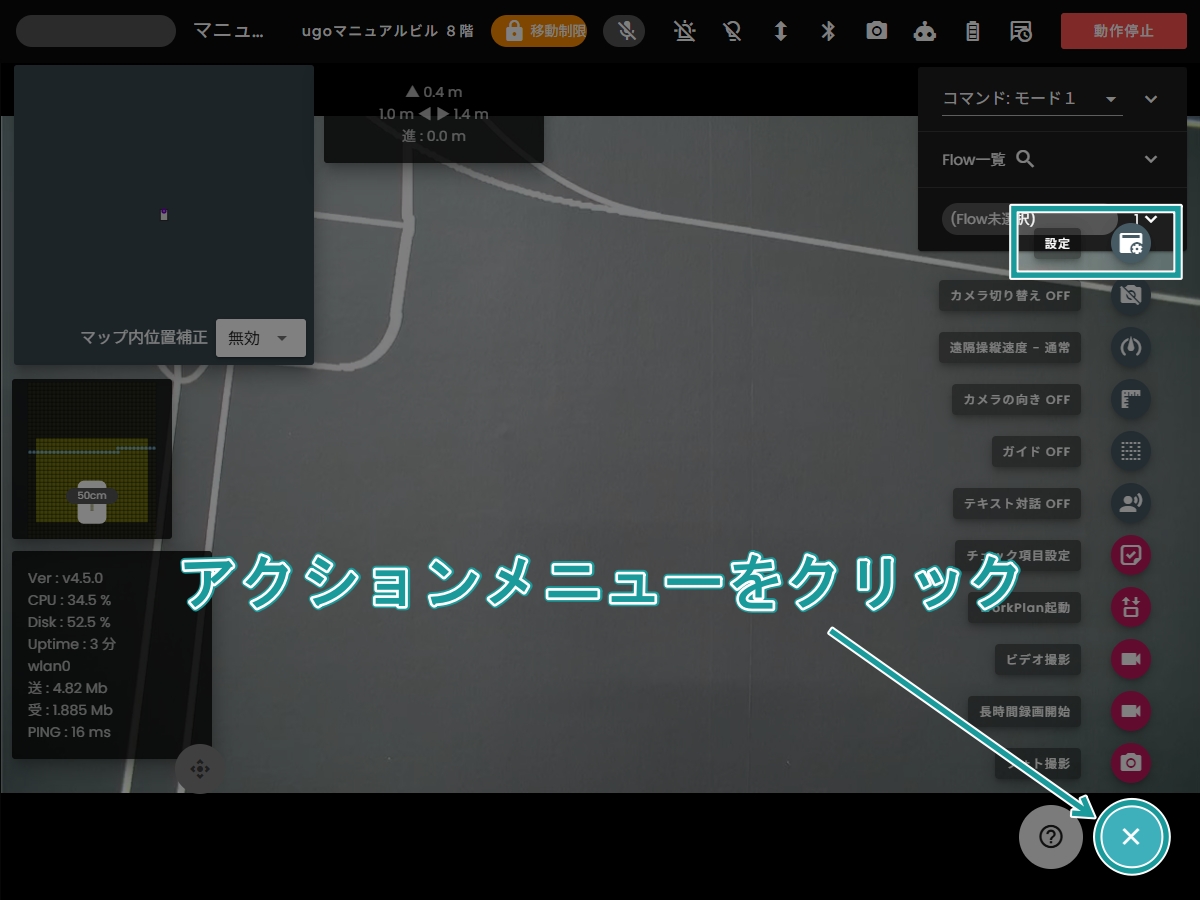Open the flow count dropdown showing 1
The height and width of the screenshot is (900, 1200).
pyautogui.click(x=1146, y=219)
